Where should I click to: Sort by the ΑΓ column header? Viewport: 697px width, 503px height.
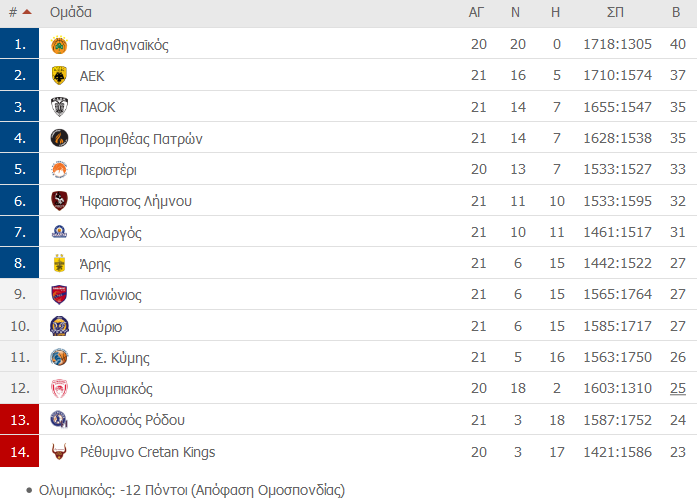[476, 12]
